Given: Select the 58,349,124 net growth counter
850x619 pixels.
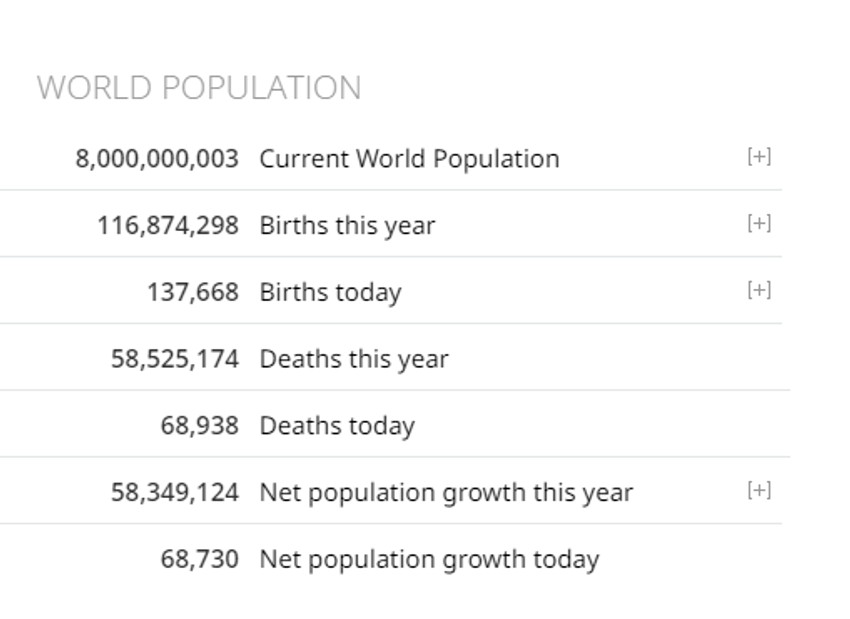Looking at the screenshot, I should (175, 493).
